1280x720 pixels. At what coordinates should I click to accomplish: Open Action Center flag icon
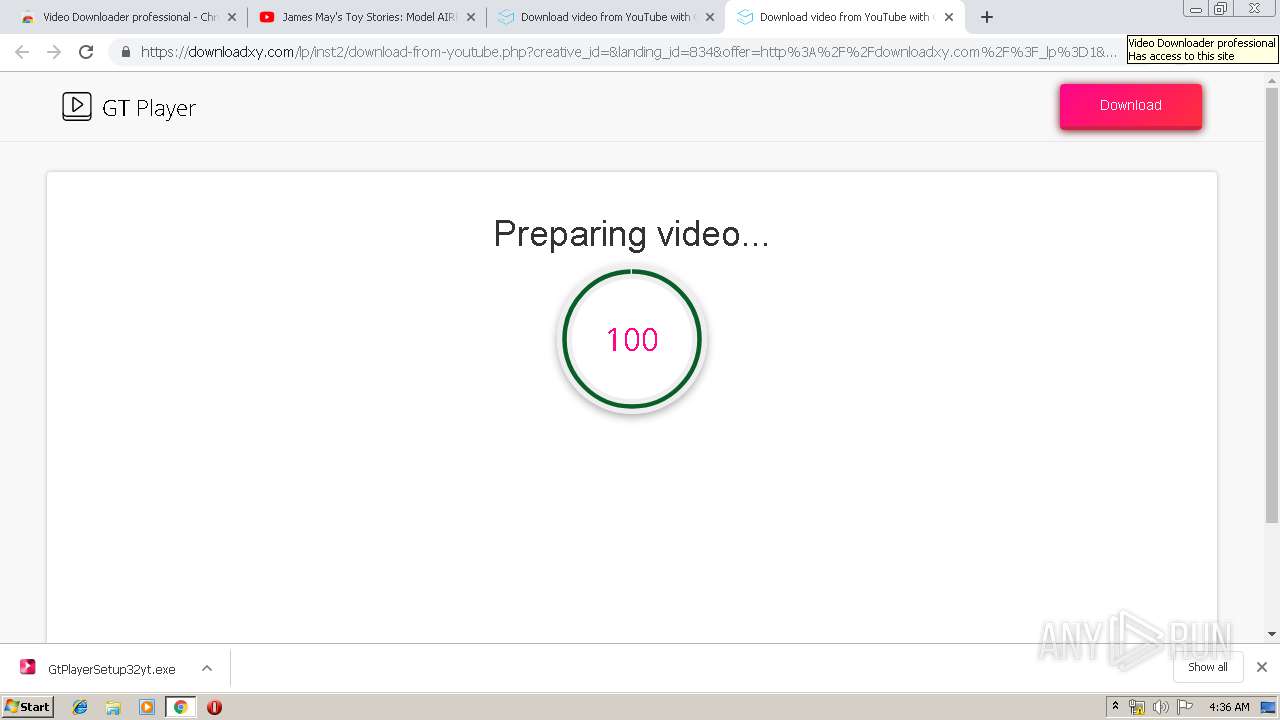tap(1185, 707)
